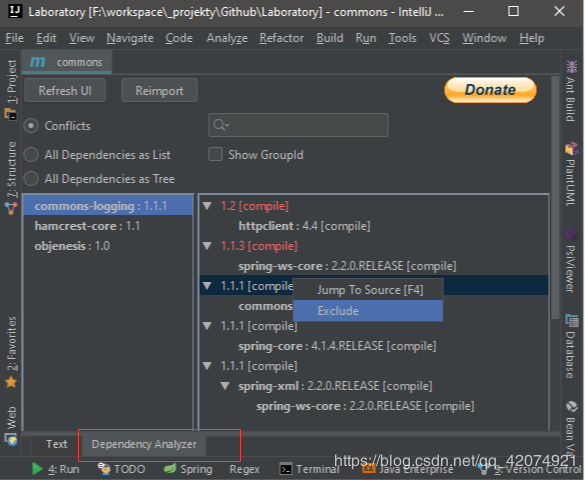Viewport: 585px width, 480px height.
Task: Open the Build menu
Action: point(329,38)
